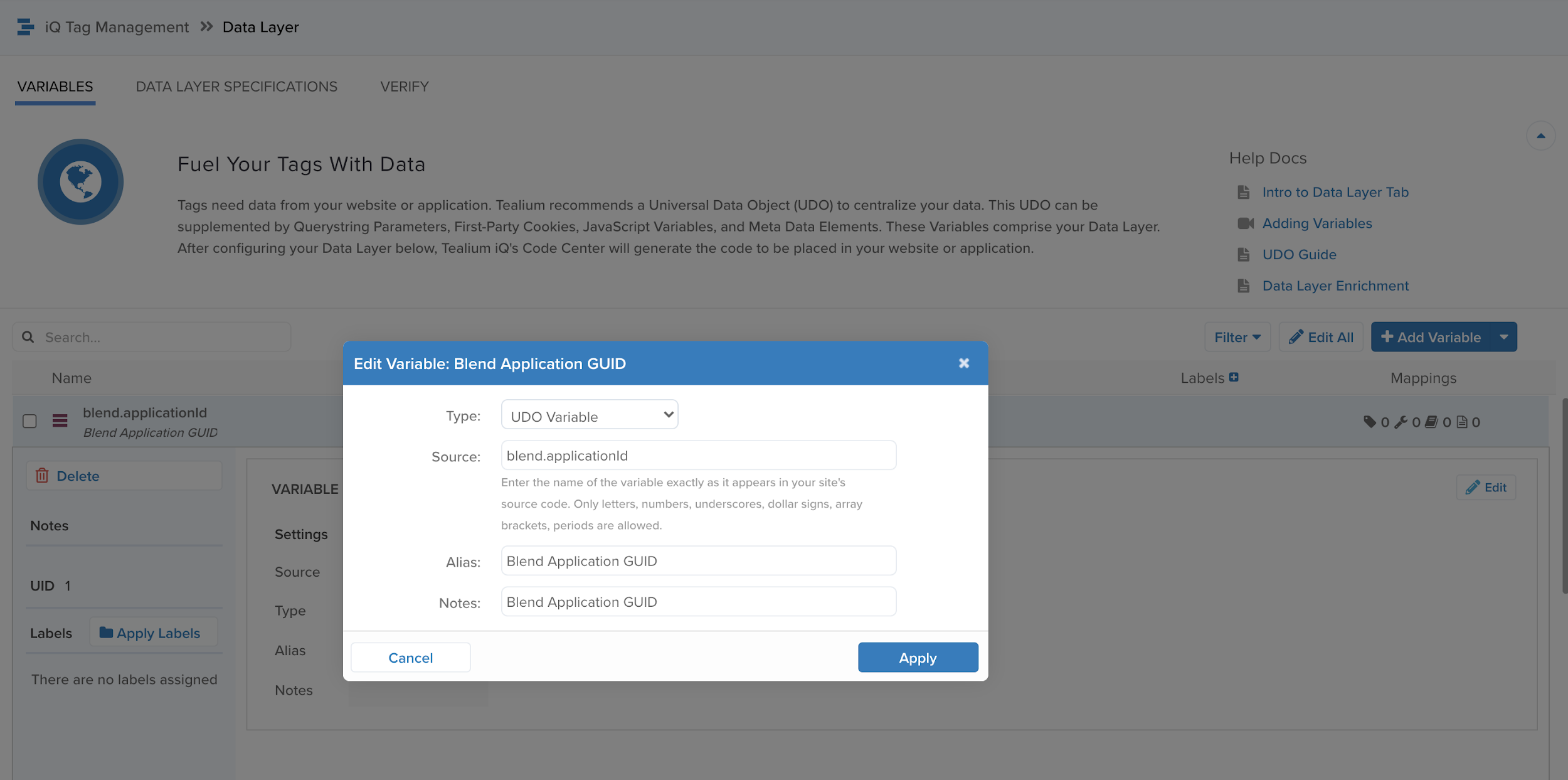Click the drag handle icon beside blend.applicationId
Screen dimensions: 1568x780
point(60,421)
